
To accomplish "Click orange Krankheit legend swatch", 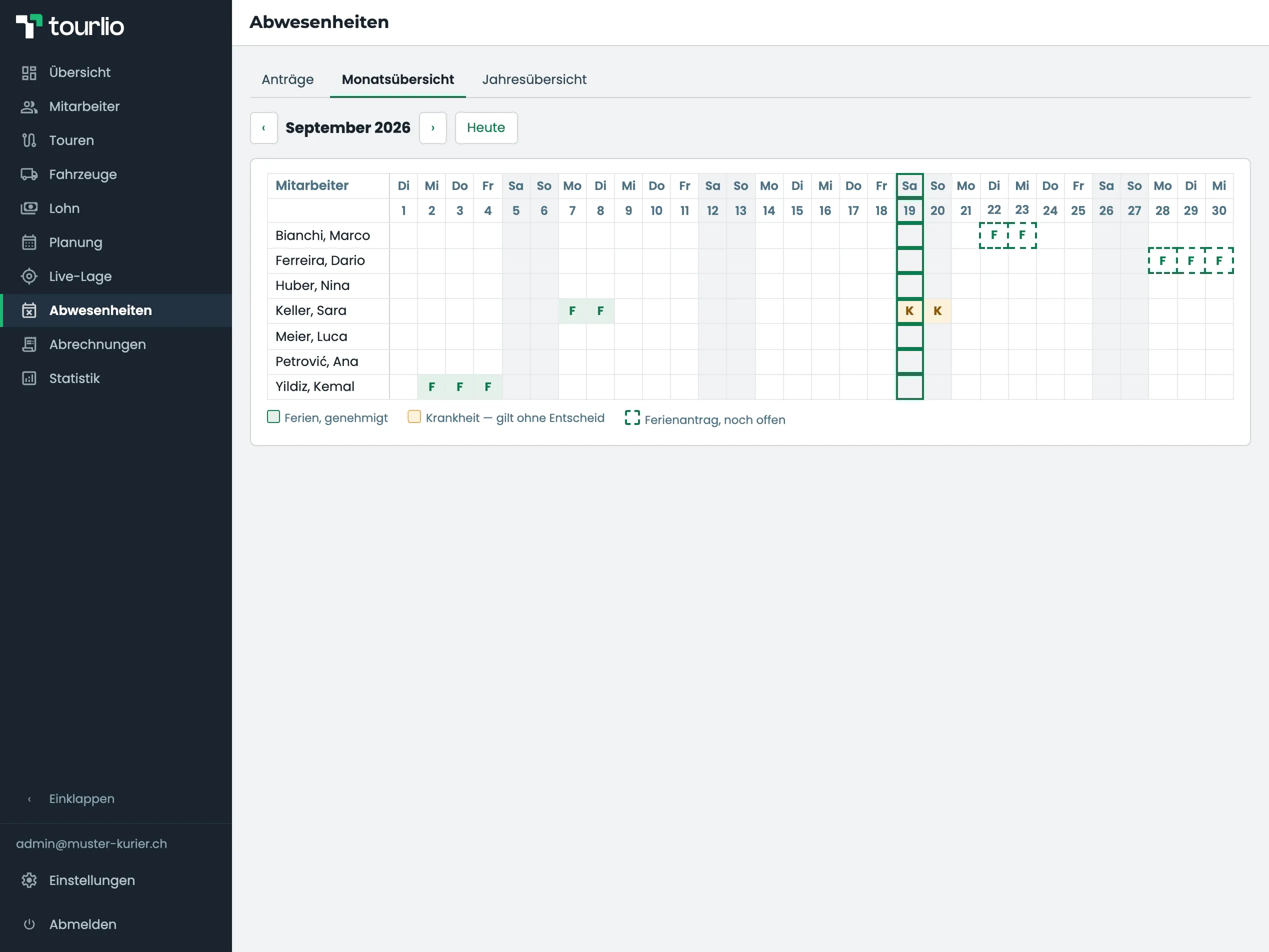I will pos(414,416).
